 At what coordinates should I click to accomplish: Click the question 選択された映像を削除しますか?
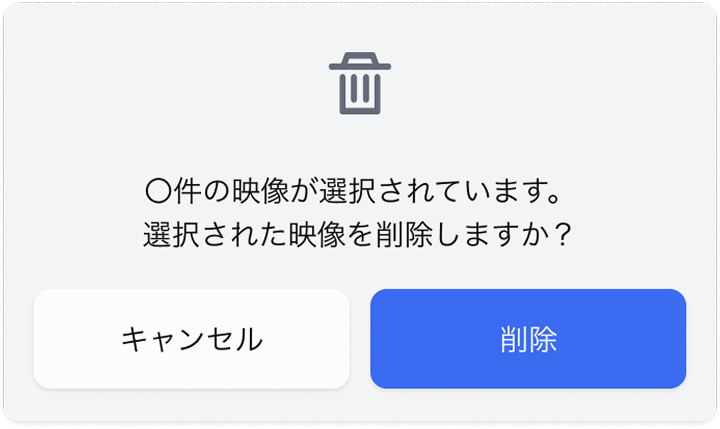point(357,234)
